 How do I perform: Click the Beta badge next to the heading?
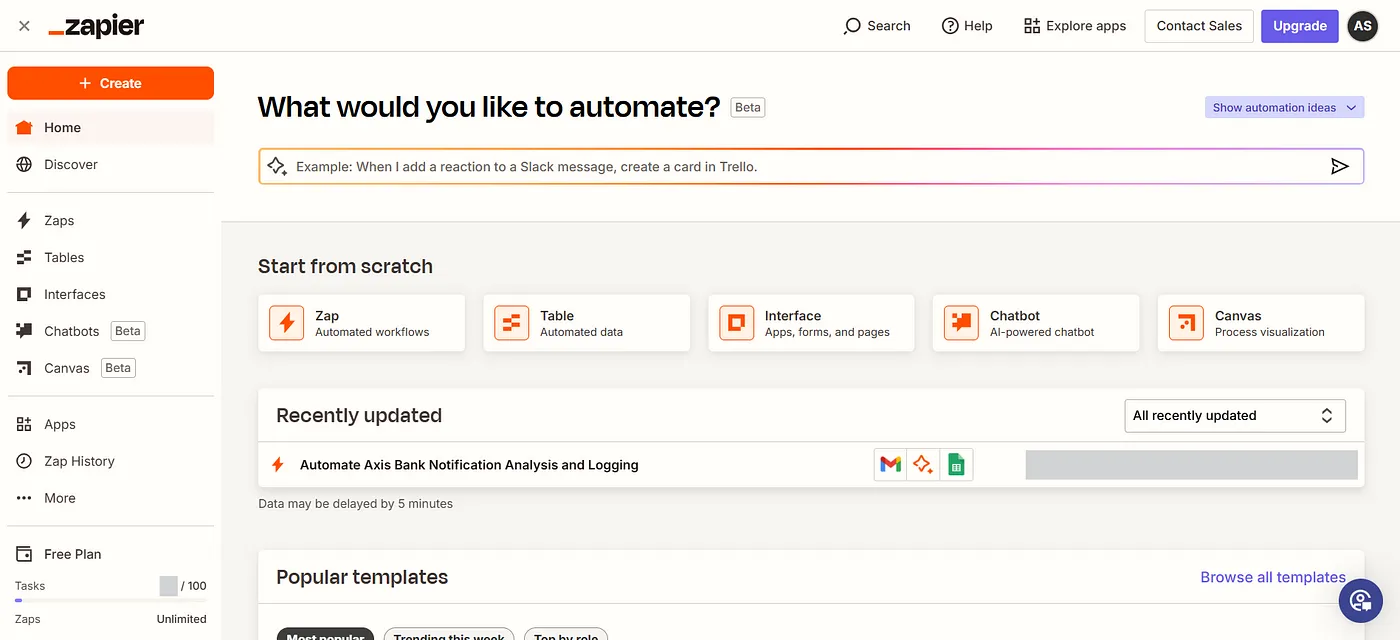[748, 107]
